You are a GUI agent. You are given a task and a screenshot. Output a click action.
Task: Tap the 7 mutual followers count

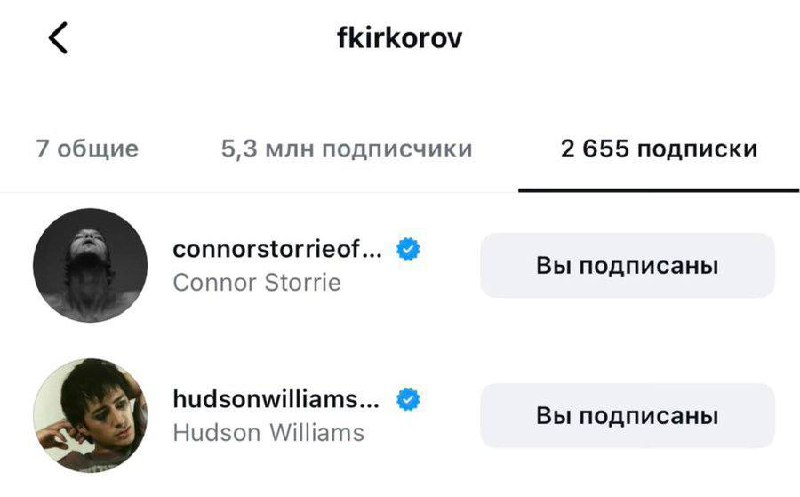coord(42,149)
